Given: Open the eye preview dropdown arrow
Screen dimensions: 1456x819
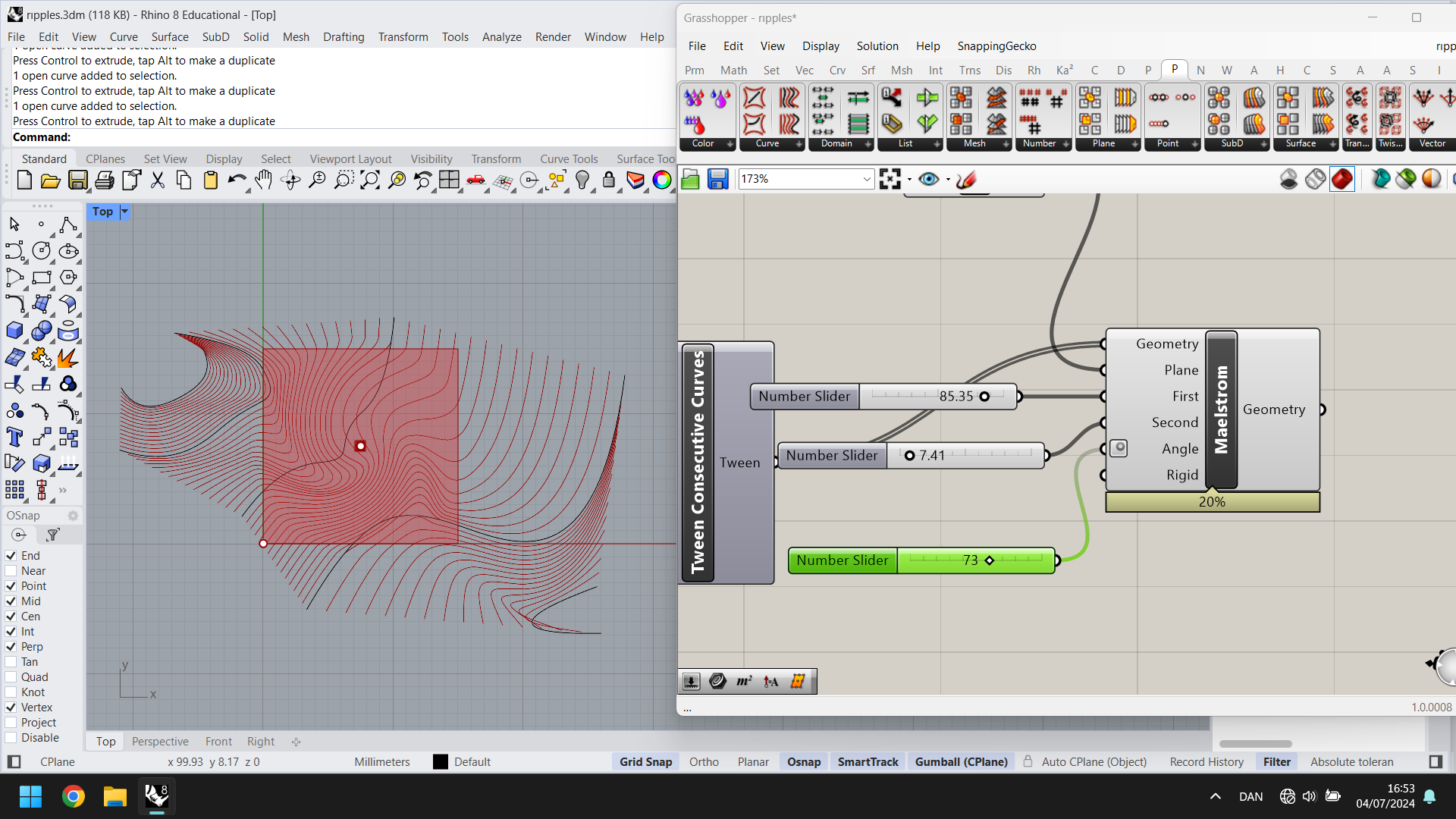Looking at the screenshot, I should [x=948, y=180].
